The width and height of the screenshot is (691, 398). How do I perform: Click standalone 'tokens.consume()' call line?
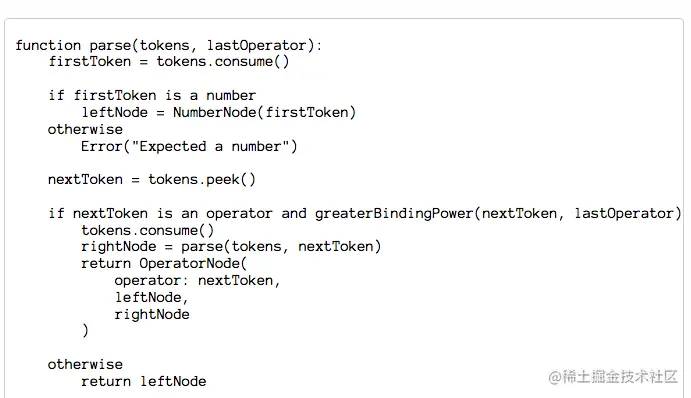tap(148, 231)
